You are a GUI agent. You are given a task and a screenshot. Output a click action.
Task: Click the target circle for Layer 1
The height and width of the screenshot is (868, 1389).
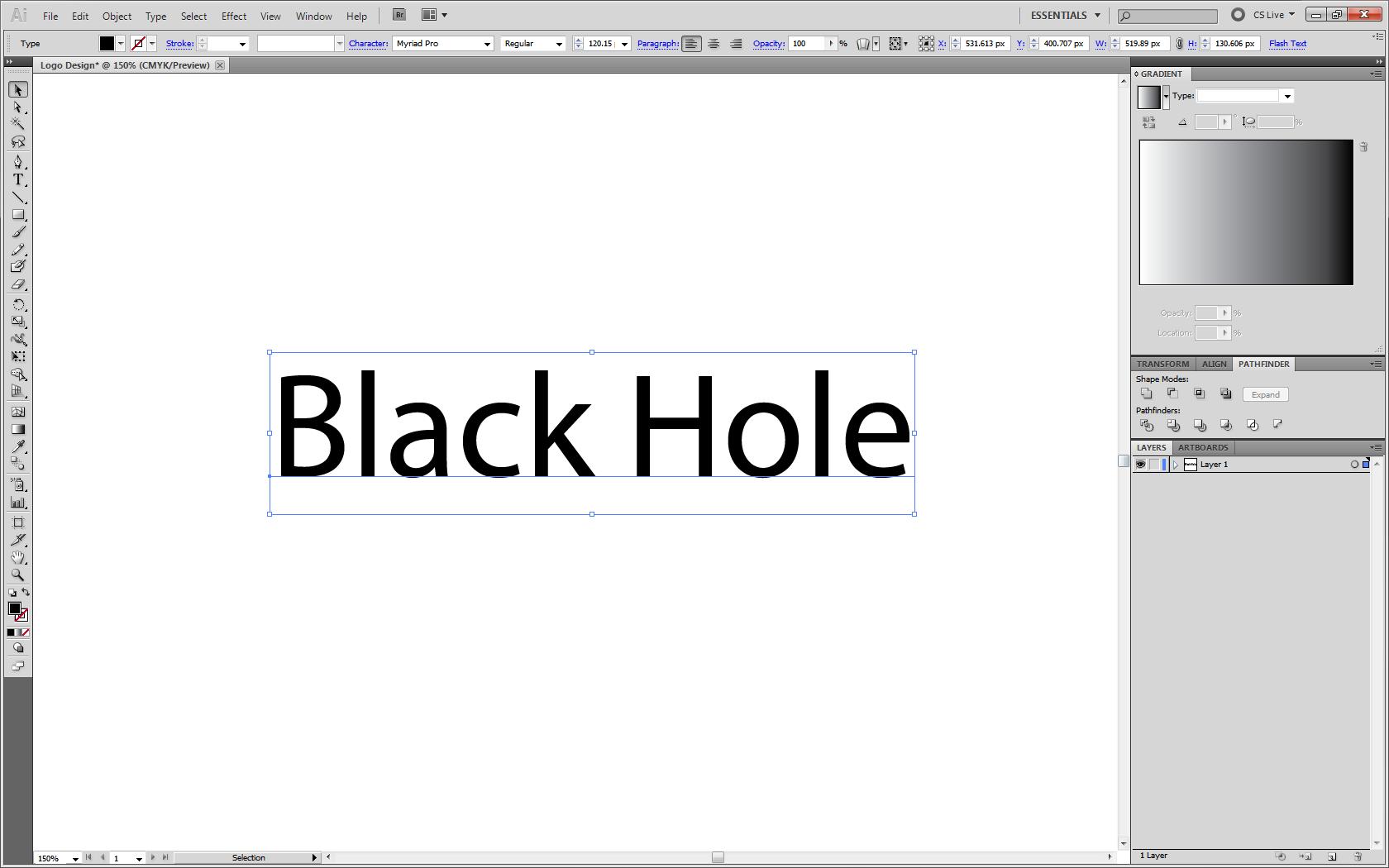pyautogui.click(x=1354, y=465)
